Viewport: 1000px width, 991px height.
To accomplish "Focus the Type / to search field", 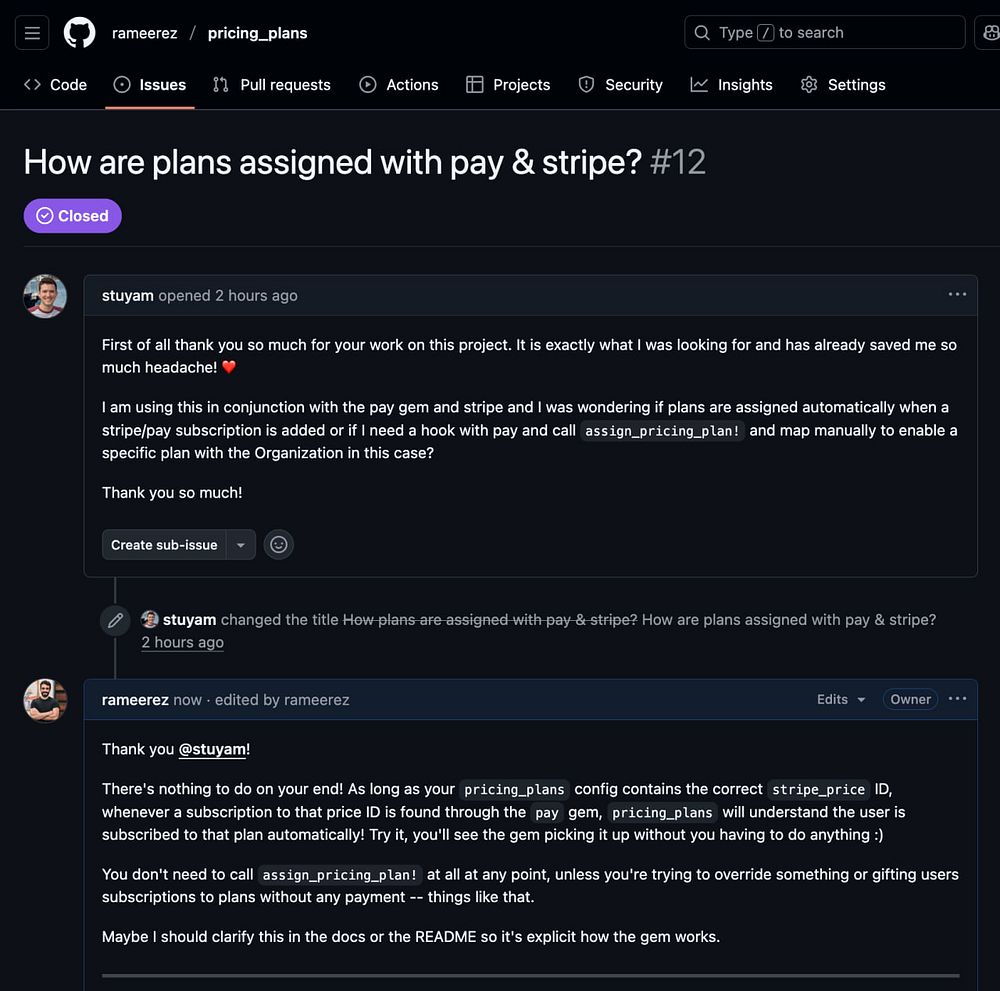I will pos(825,33).
